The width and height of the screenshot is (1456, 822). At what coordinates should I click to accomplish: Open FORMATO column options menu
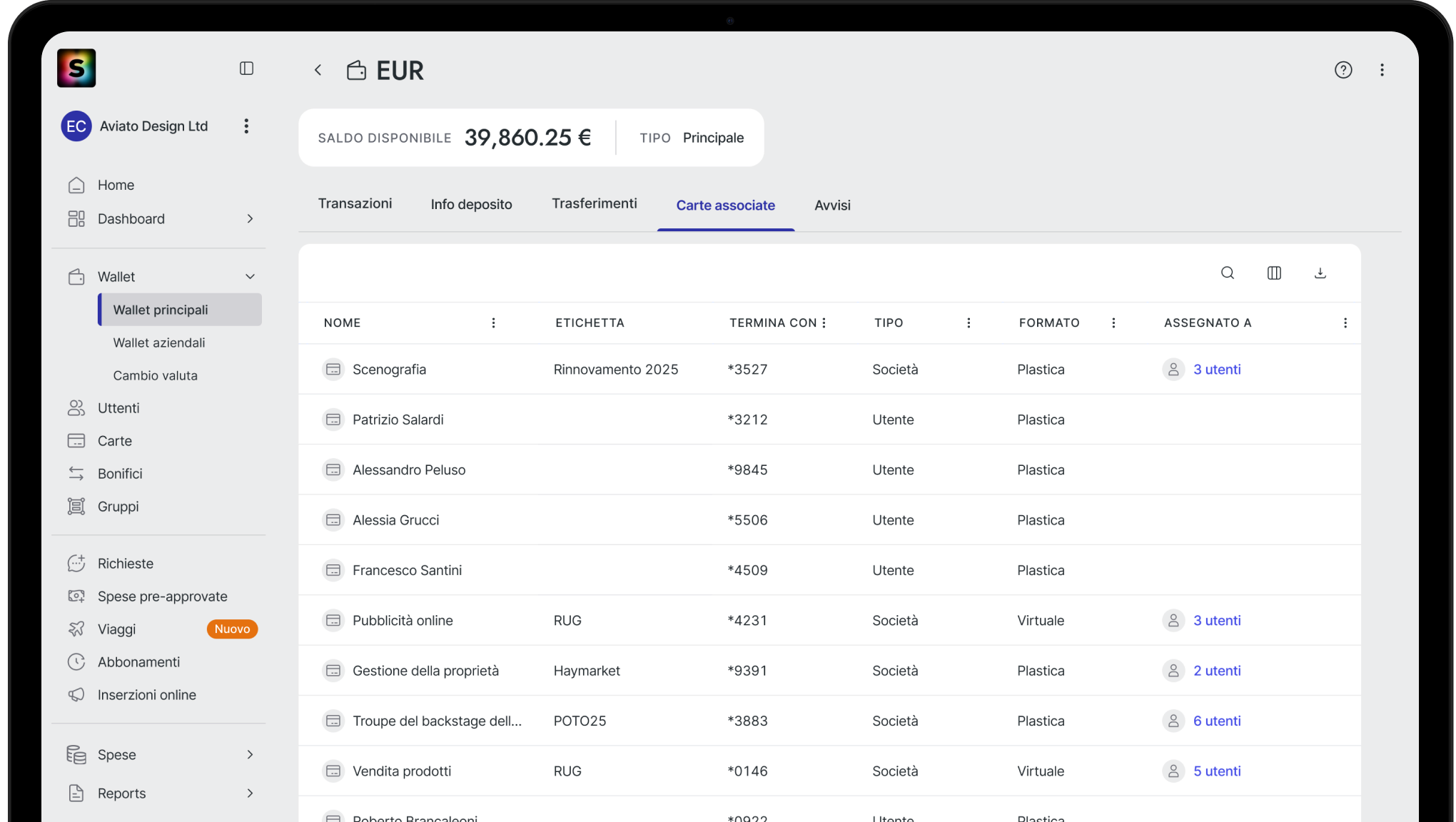tap(1113, 323)
